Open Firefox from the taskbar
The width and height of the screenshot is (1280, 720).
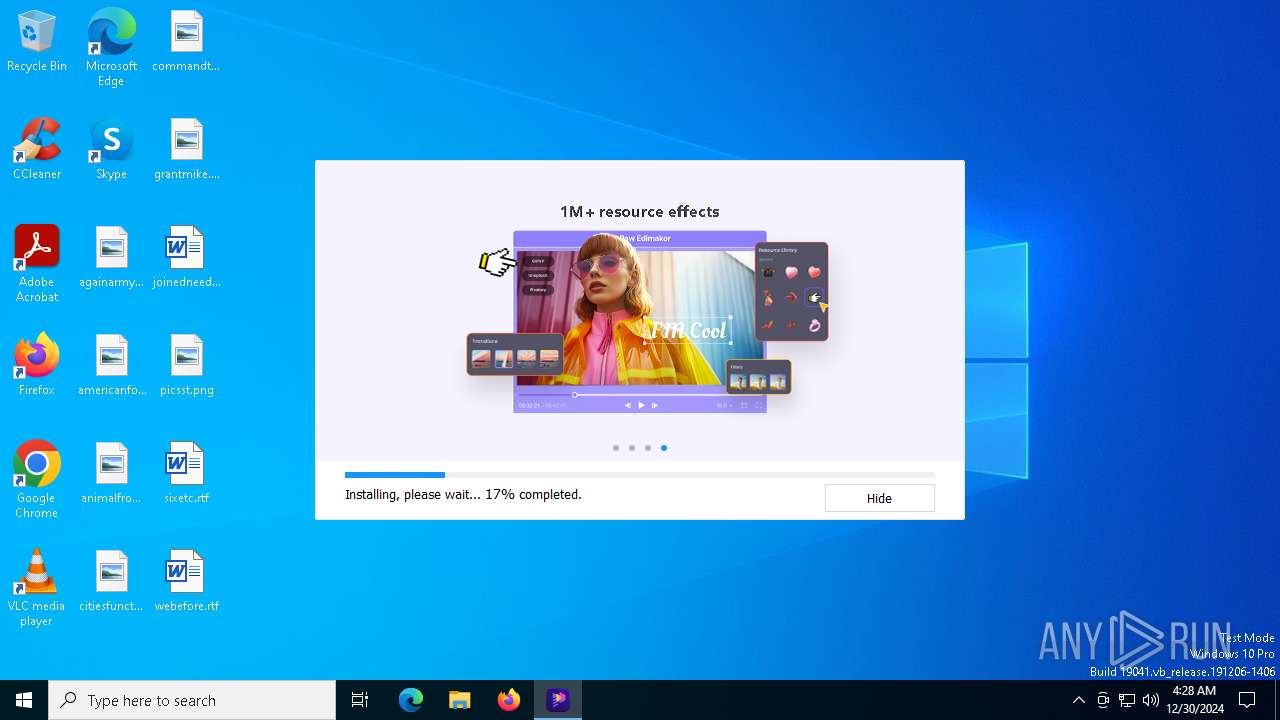point(509,700)
